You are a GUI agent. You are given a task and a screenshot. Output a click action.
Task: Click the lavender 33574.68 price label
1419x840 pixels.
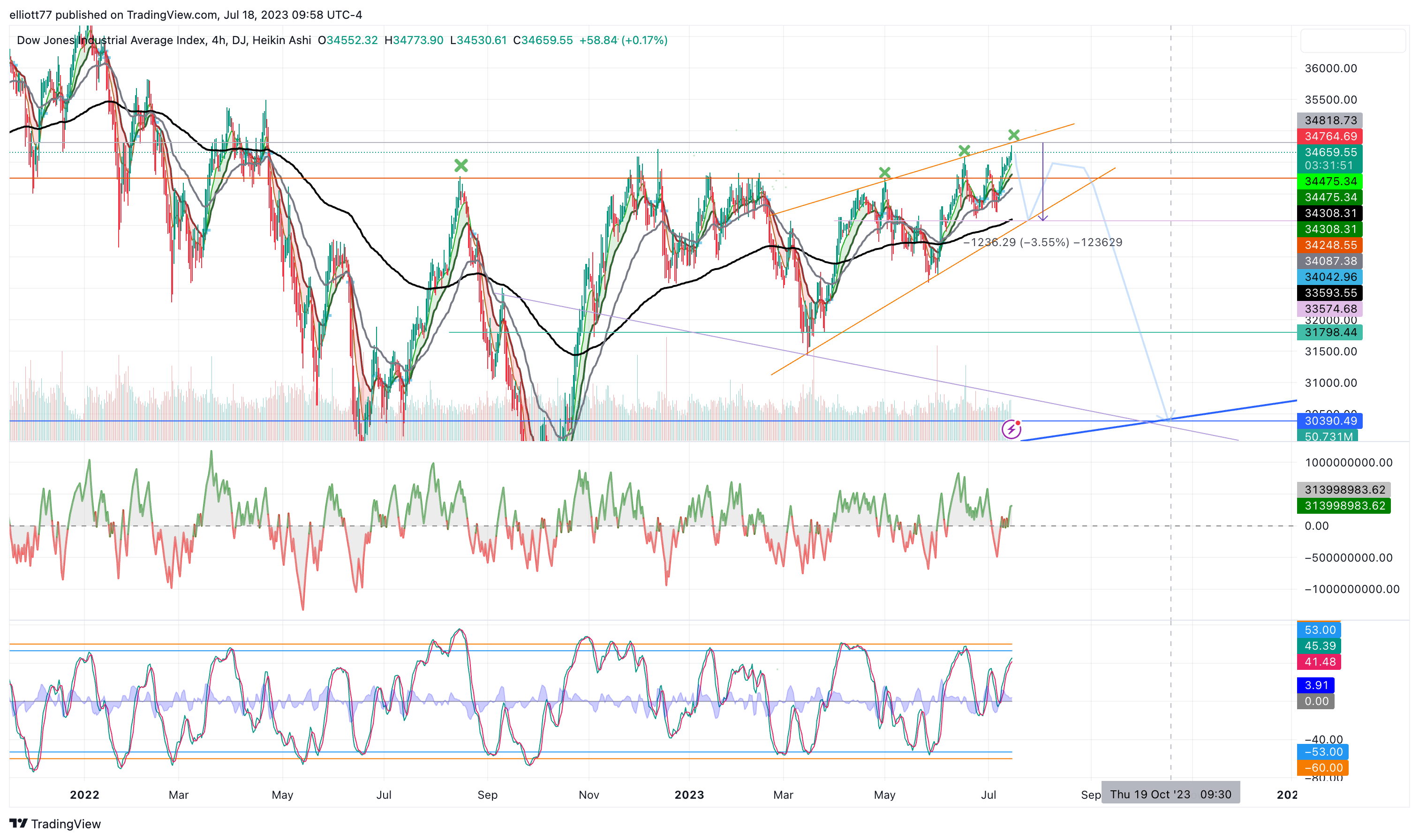1329,308
